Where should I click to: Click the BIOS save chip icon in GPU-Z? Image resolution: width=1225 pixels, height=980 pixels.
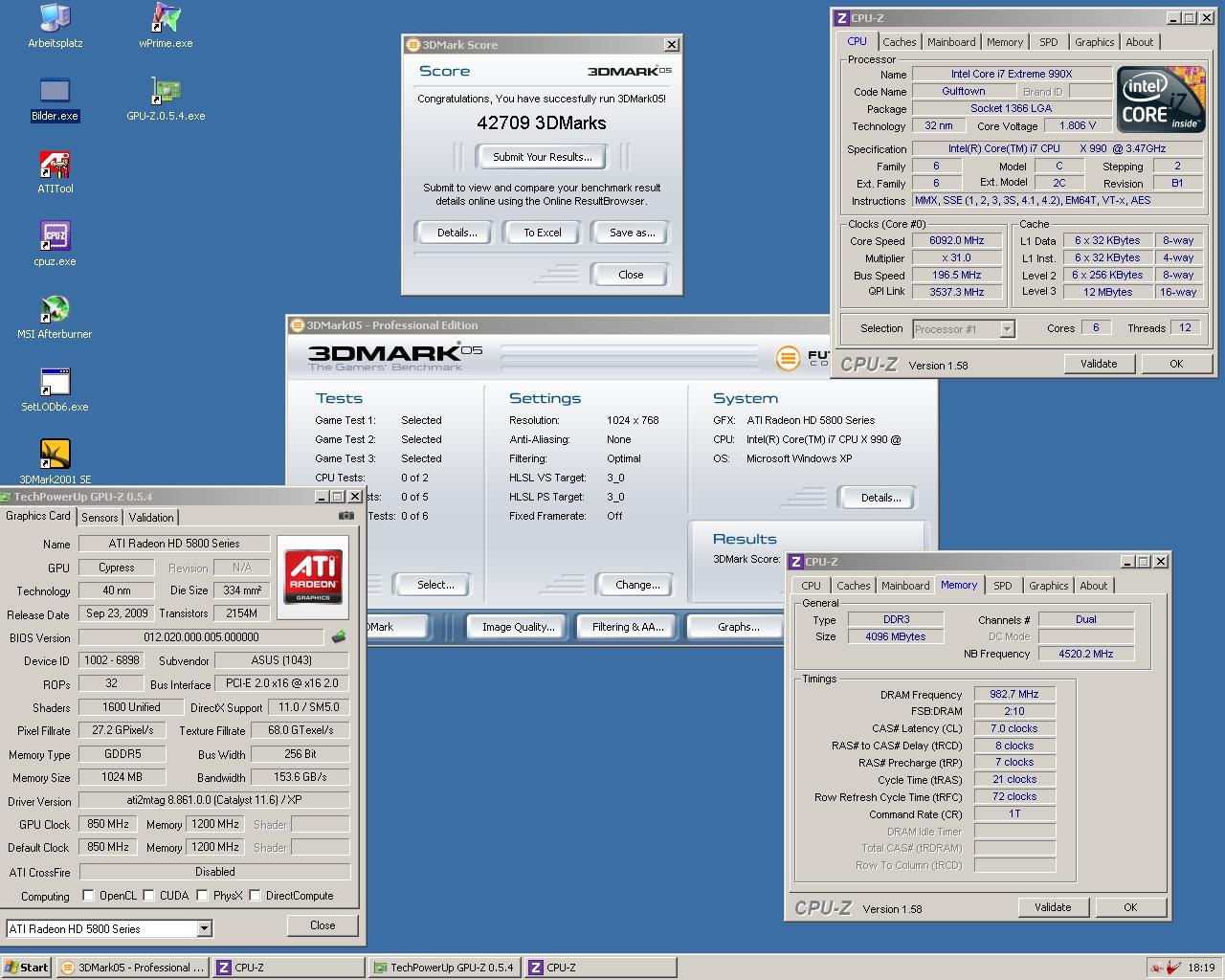click(339, 636)
